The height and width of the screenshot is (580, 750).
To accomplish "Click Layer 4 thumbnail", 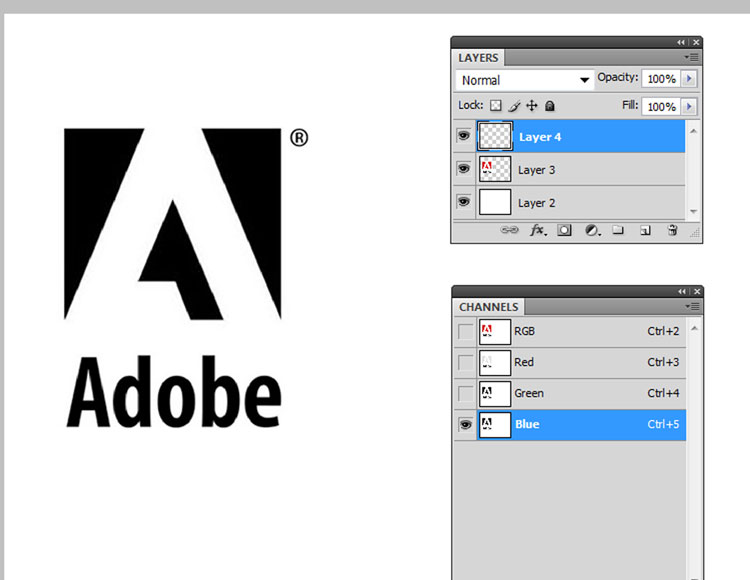I will [x=495, y=136].
